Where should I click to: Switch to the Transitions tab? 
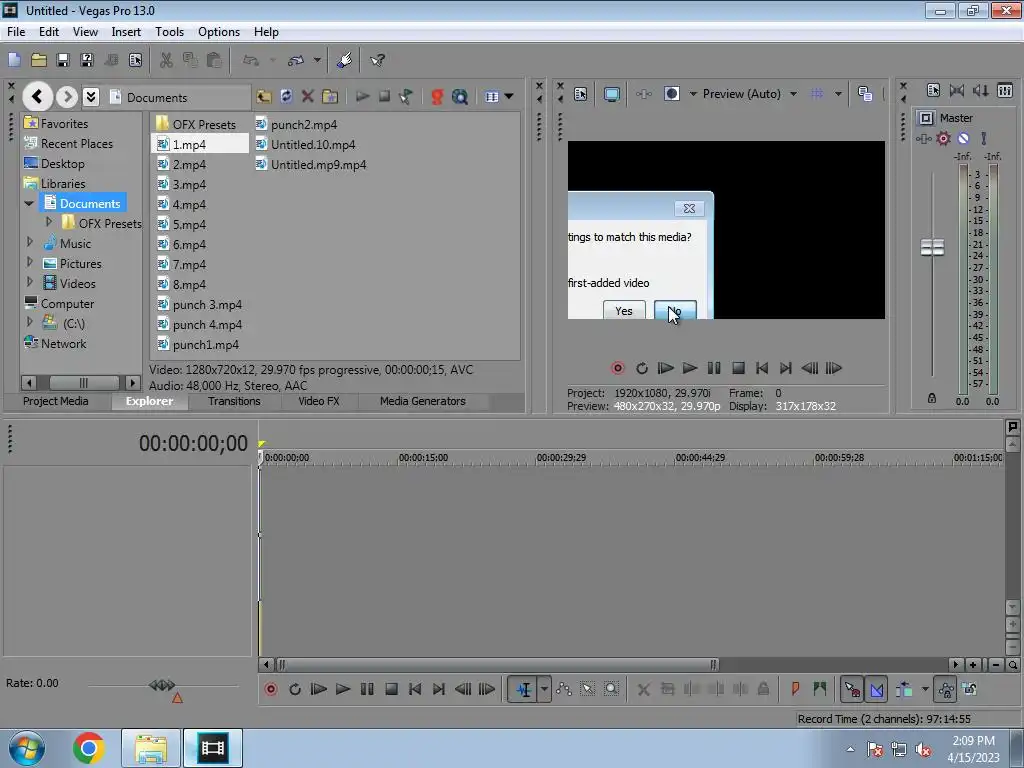pyautogui.click(x=234, y=401)
